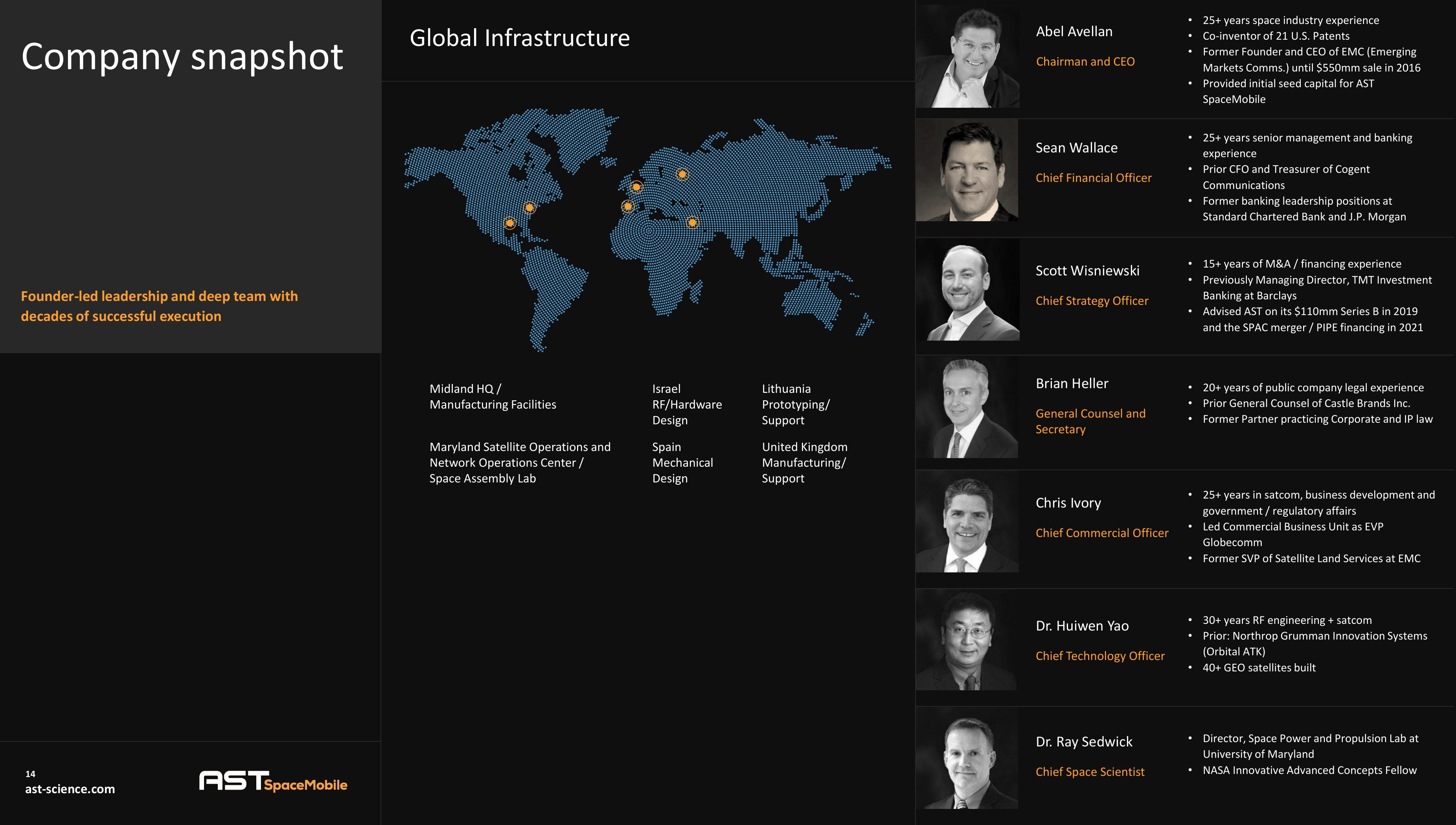Click '25+ years space industry experience' bullet
Viewport: 1456px width, 825px height.
click(x=1291, y=20)
